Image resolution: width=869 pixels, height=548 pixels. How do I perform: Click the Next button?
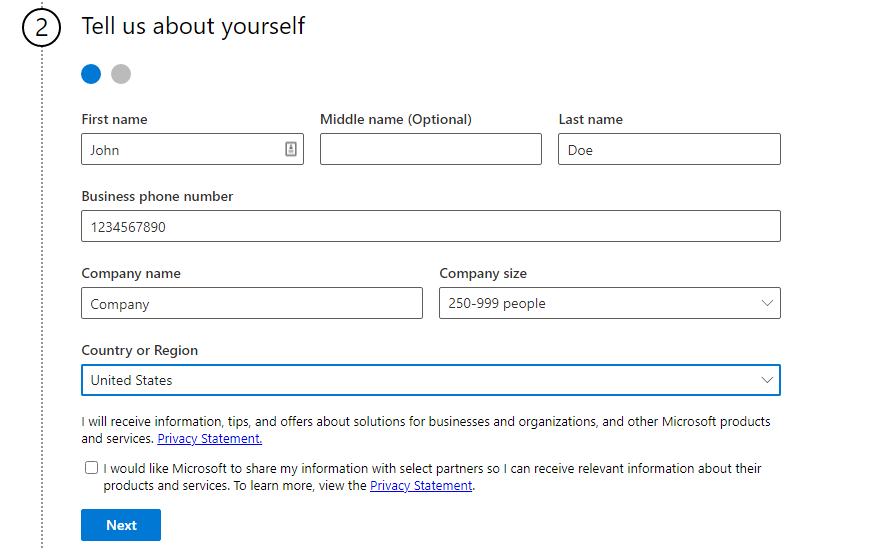click(121, 525)
